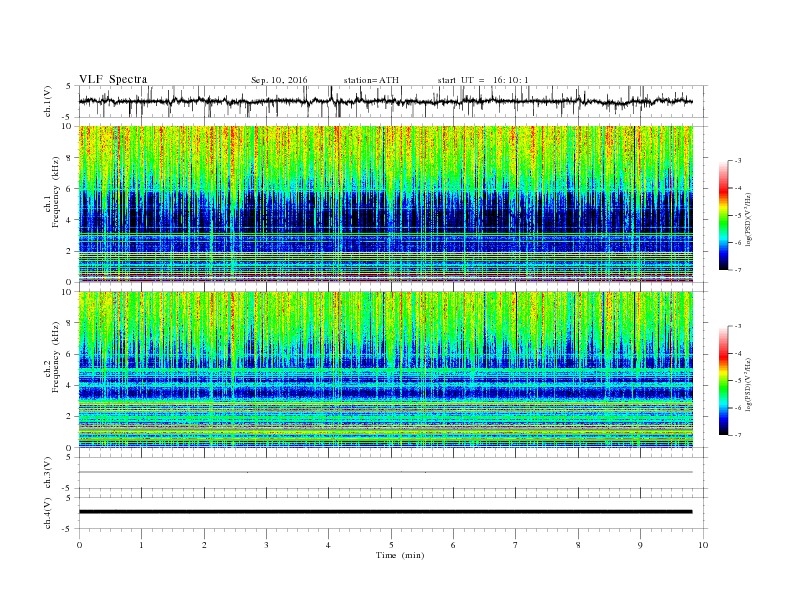
Task: Click time axis tick label "6" at bottom
Action: [453, 545]
